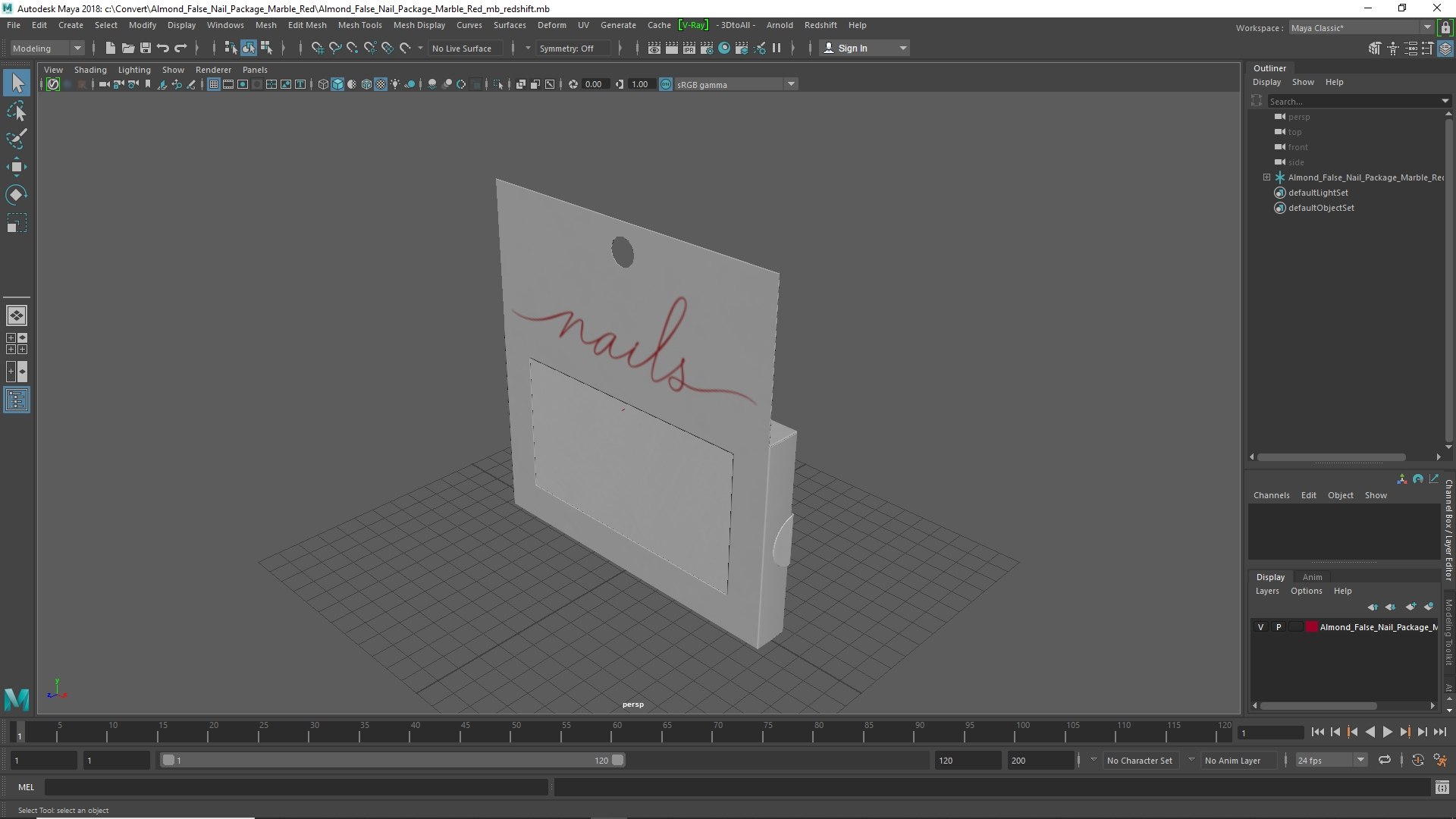Toggle viewport color management icon

665,84
